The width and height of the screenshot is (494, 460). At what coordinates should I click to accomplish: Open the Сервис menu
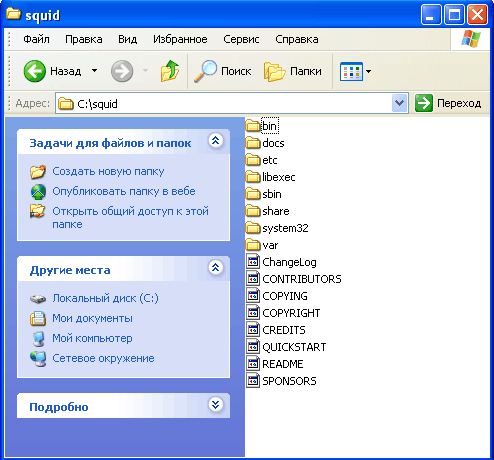[241, 39]
